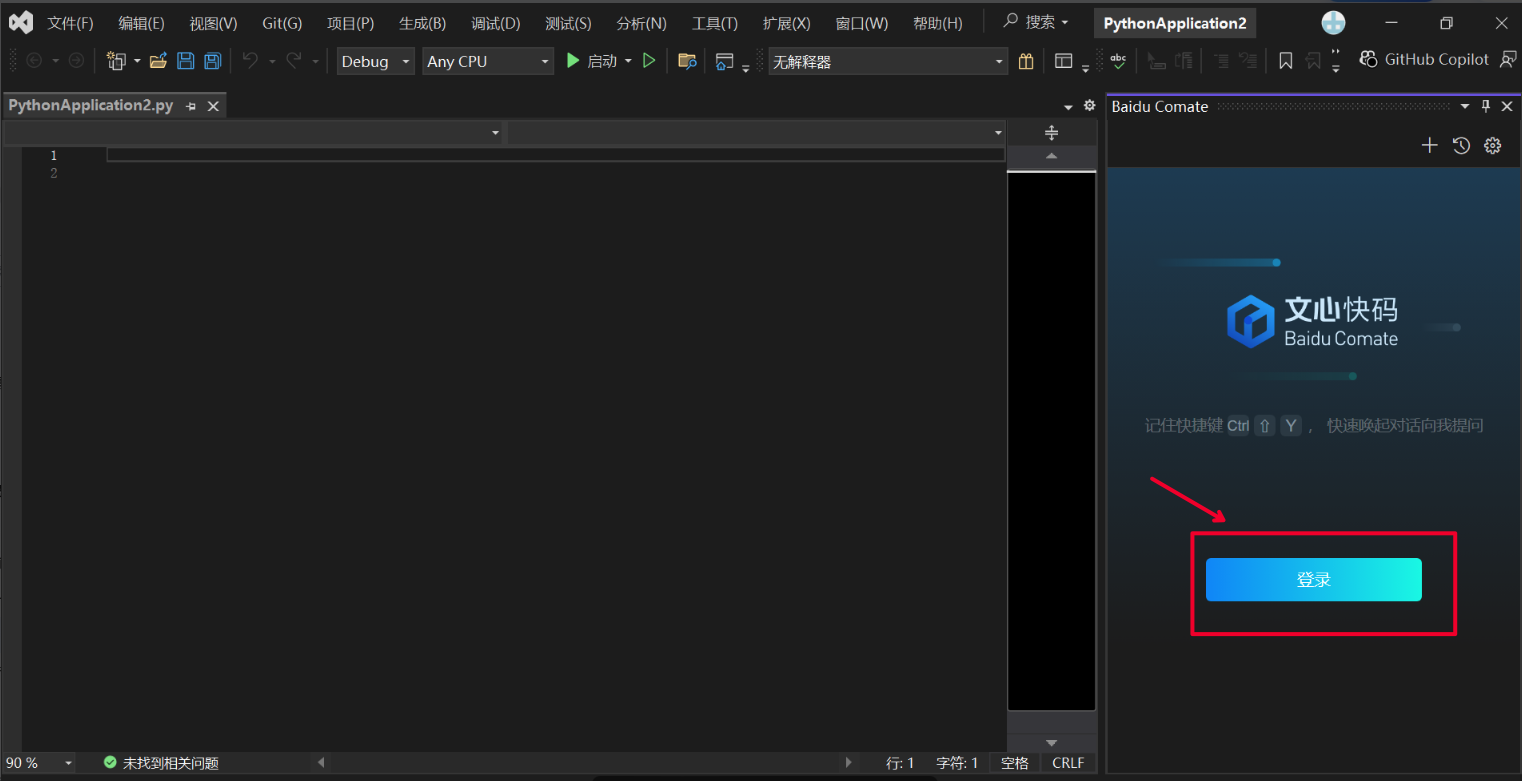1522x781 pixels.
Task: Click the Save All double-disk icon
Action: tap(212, 61)
